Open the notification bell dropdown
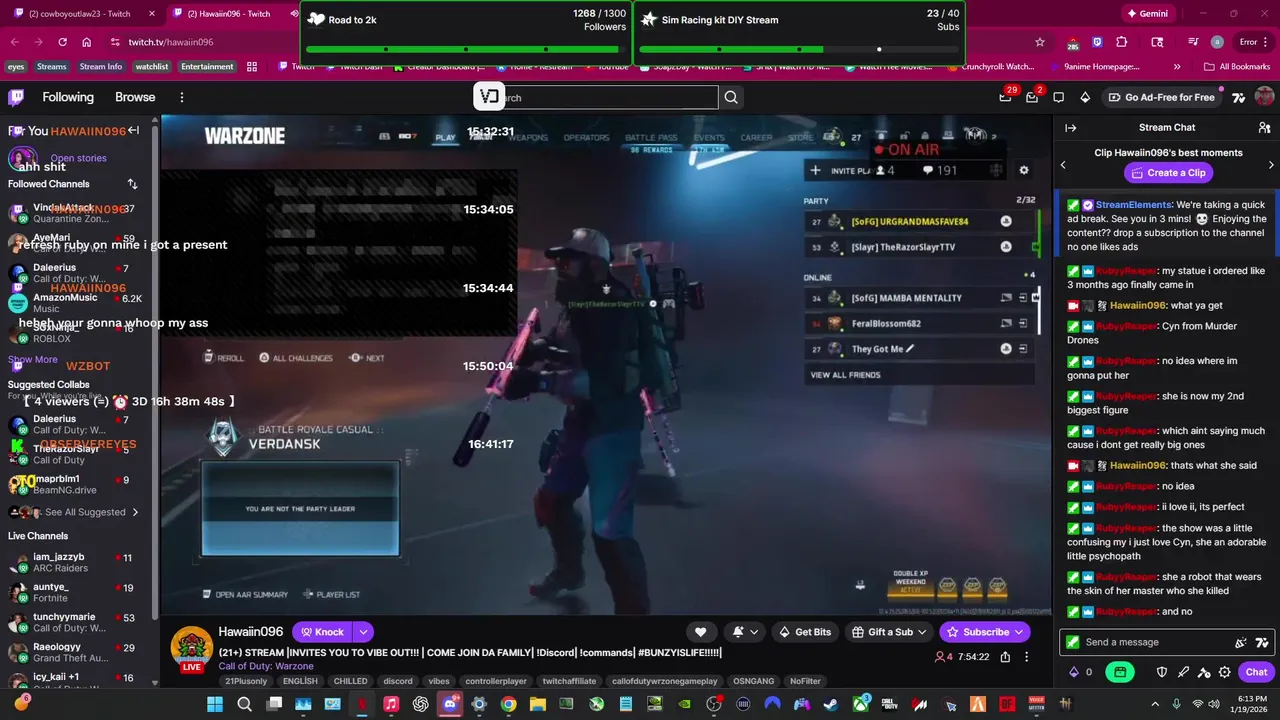The width and height of the screenshot is (1280, 720). click(x=745, y=632)
